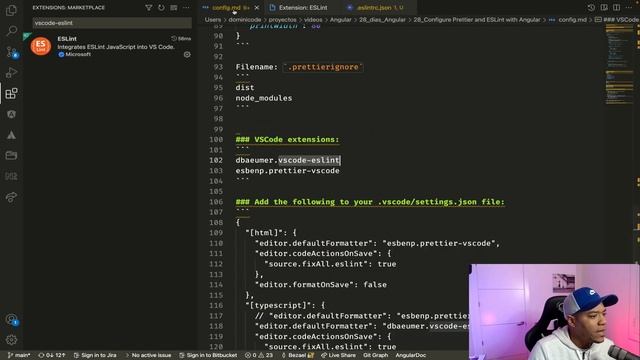
Task: Click dominicode in the breadcrumb path
Action: (244, 20)
